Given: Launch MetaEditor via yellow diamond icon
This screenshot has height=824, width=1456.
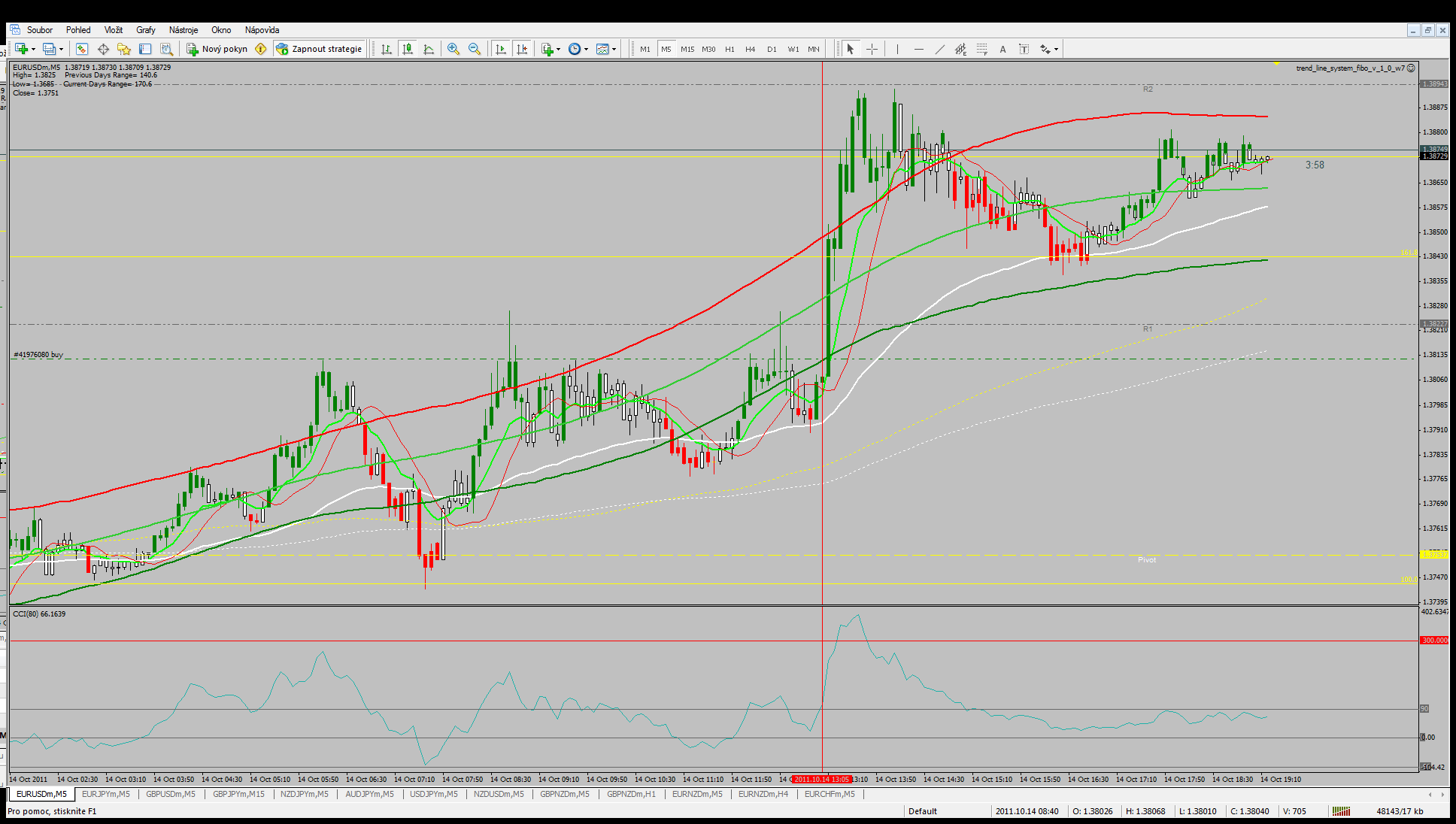Looking at the screenshot, I should click(x=261, y=49).
